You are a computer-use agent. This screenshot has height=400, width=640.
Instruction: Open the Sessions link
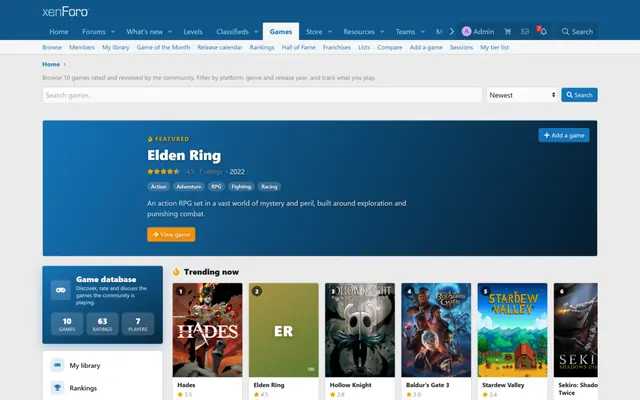(x=461, y=47)
